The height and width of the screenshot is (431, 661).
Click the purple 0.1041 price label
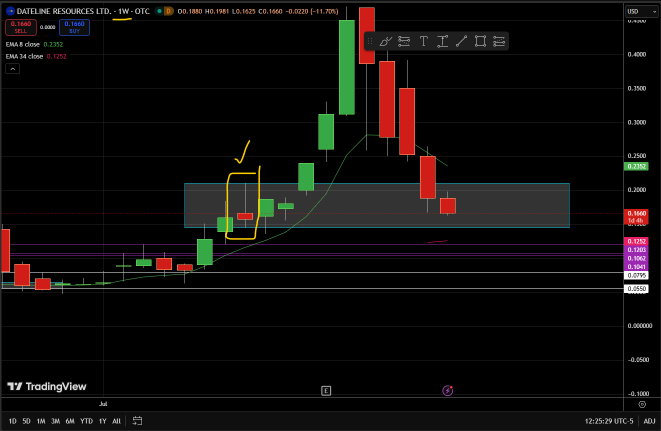click(x=636, y=267)
